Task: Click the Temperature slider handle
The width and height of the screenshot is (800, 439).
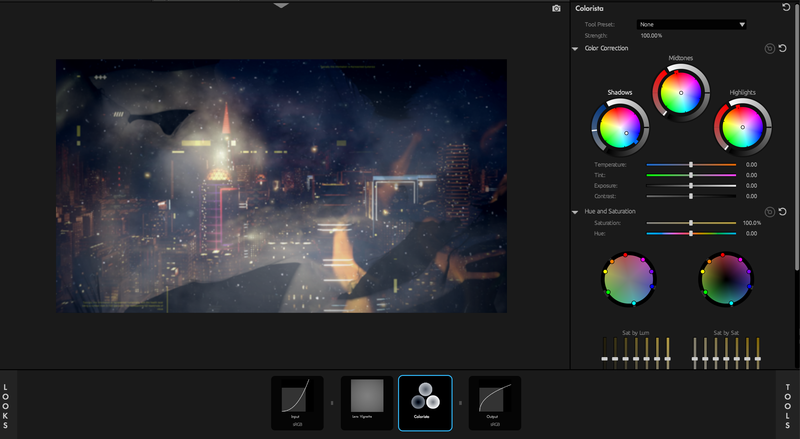Action: pyautogui.click(x=691, y=164)
